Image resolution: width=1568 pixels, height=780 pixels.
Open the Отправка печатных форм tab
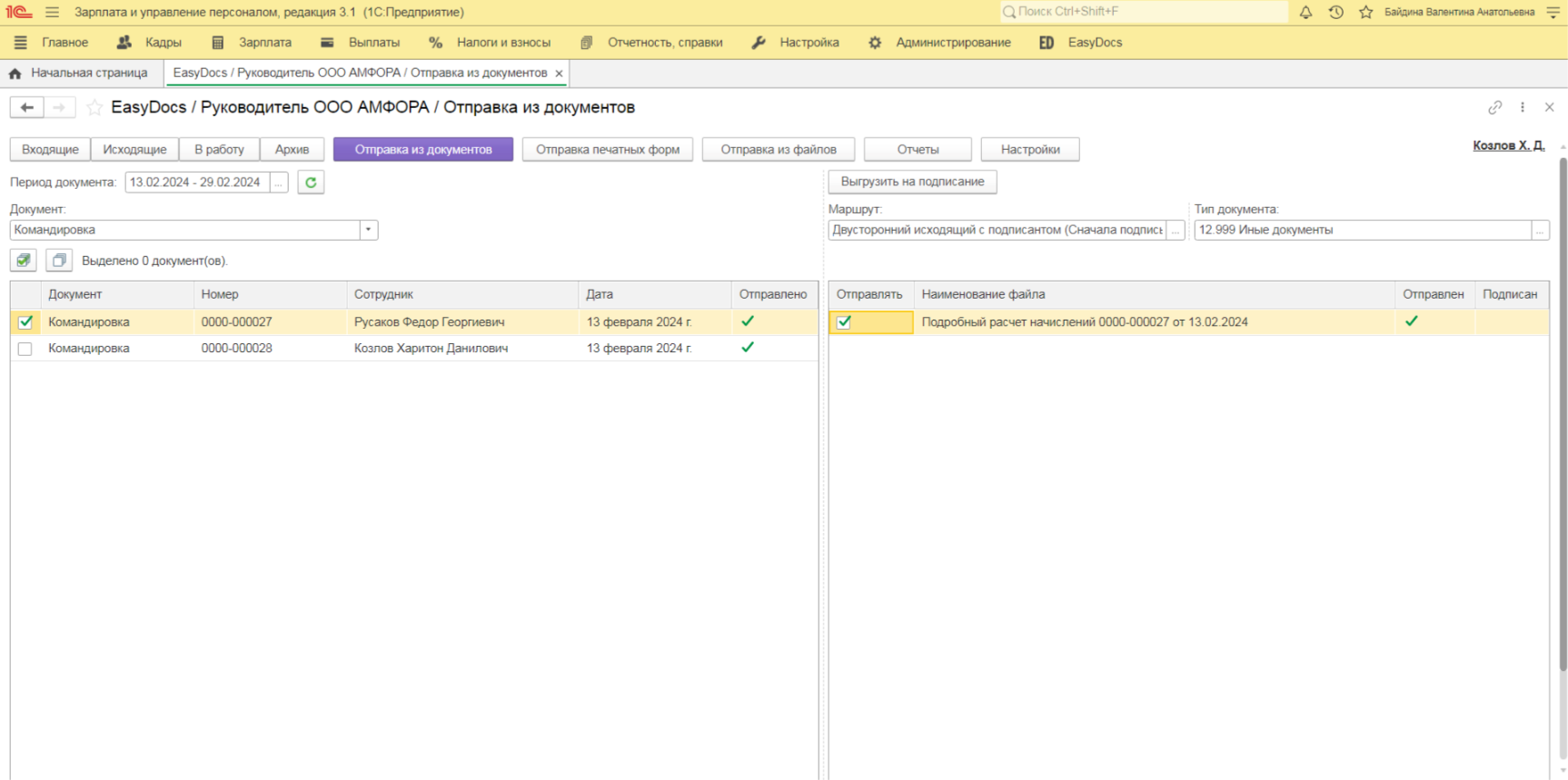coord(608,150)
